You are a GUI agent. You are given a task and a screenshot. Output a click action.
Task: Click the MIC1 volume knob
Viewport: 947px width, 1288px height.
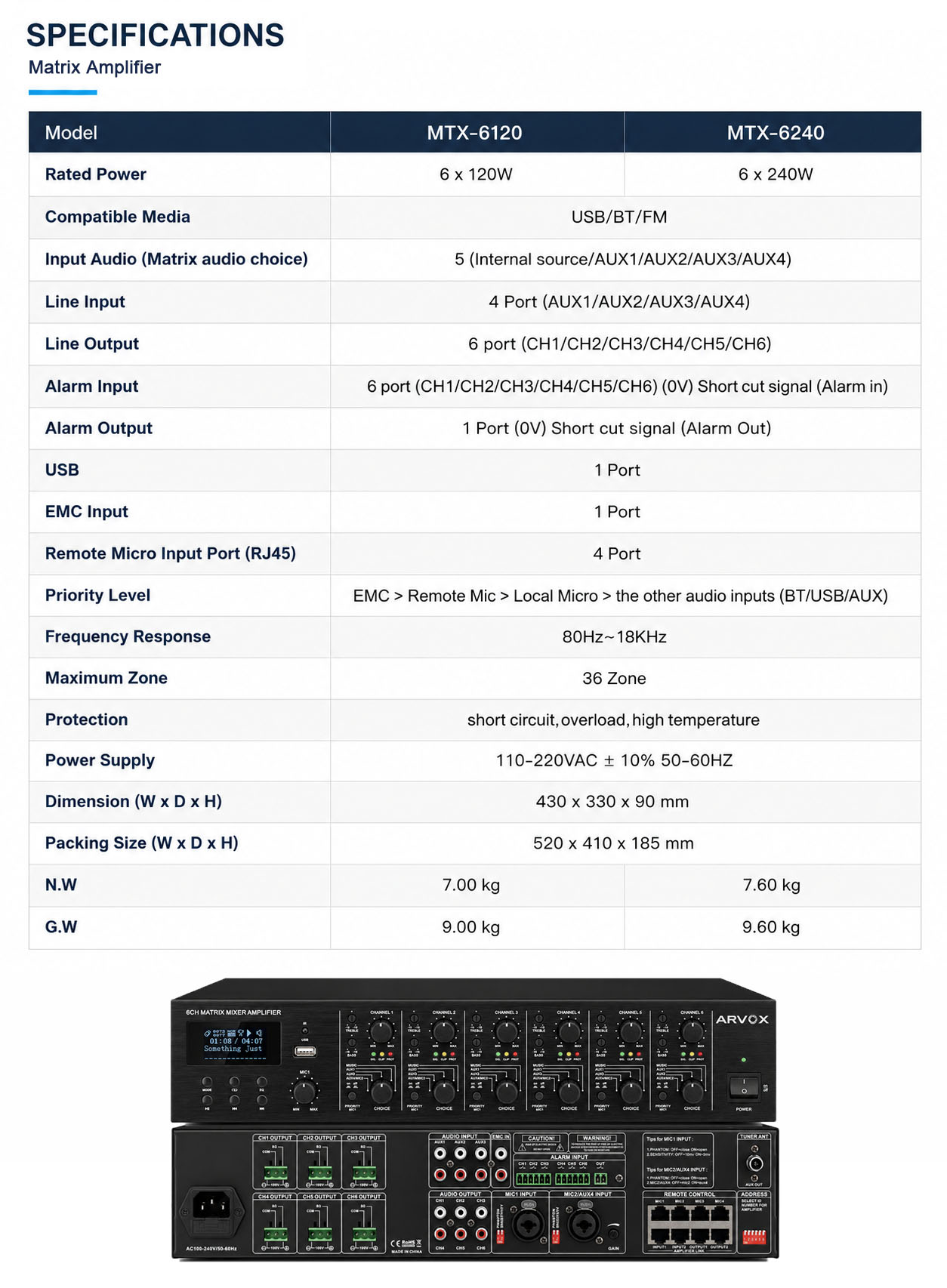tap(304, 1092)
